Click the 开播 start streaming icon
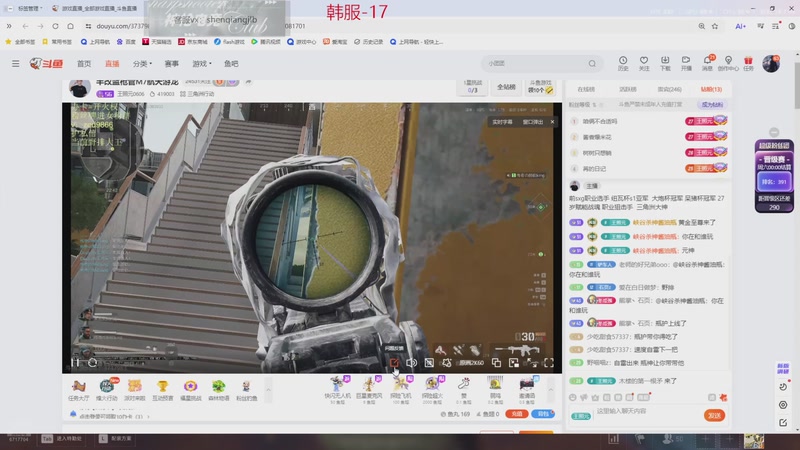 point(686,63)
